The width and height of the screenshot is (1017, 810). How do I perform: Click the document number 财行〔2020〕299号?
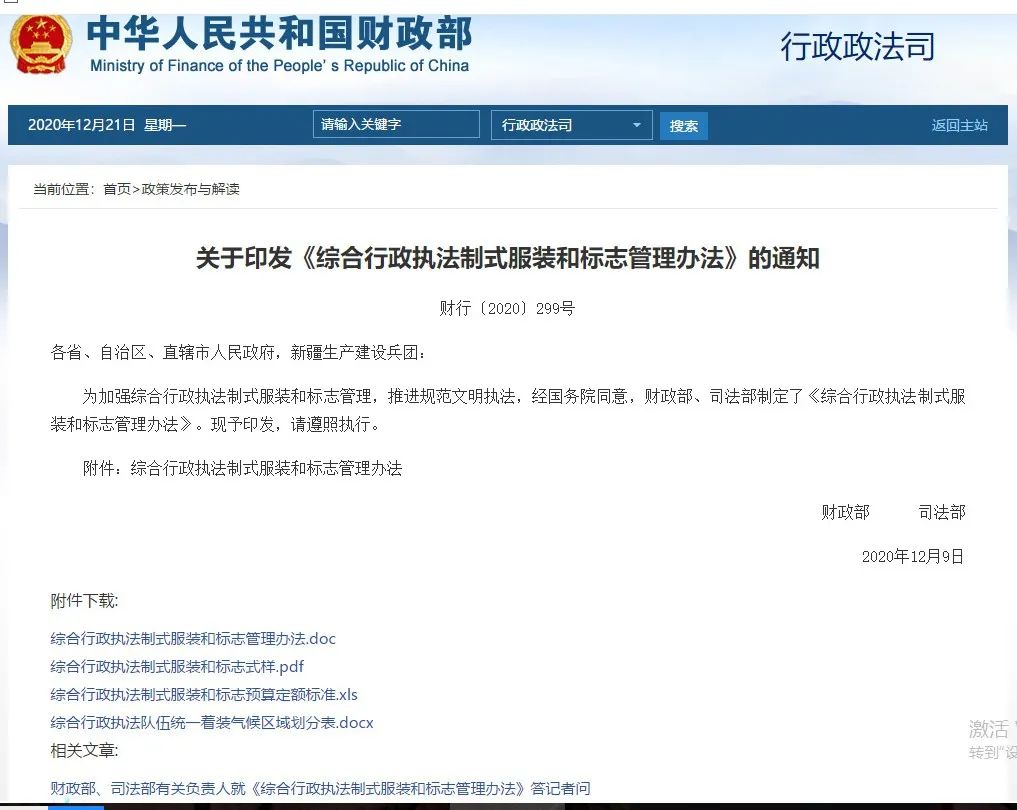(x=507, y=308)
